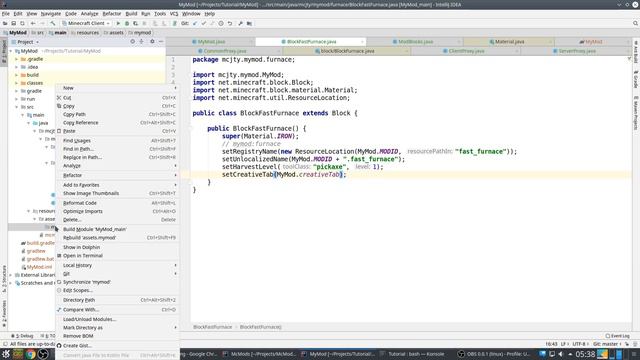The width and height of the screenshot is (640, 360).
Task: Start debugging with the bug icon
Action: pos(127,24)
